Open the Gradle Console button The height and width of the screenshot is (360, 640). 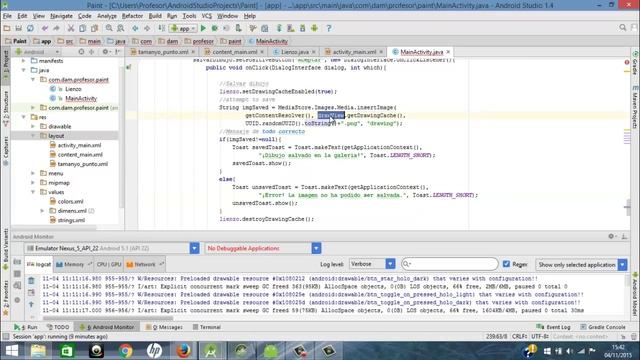tap(603, 327)
